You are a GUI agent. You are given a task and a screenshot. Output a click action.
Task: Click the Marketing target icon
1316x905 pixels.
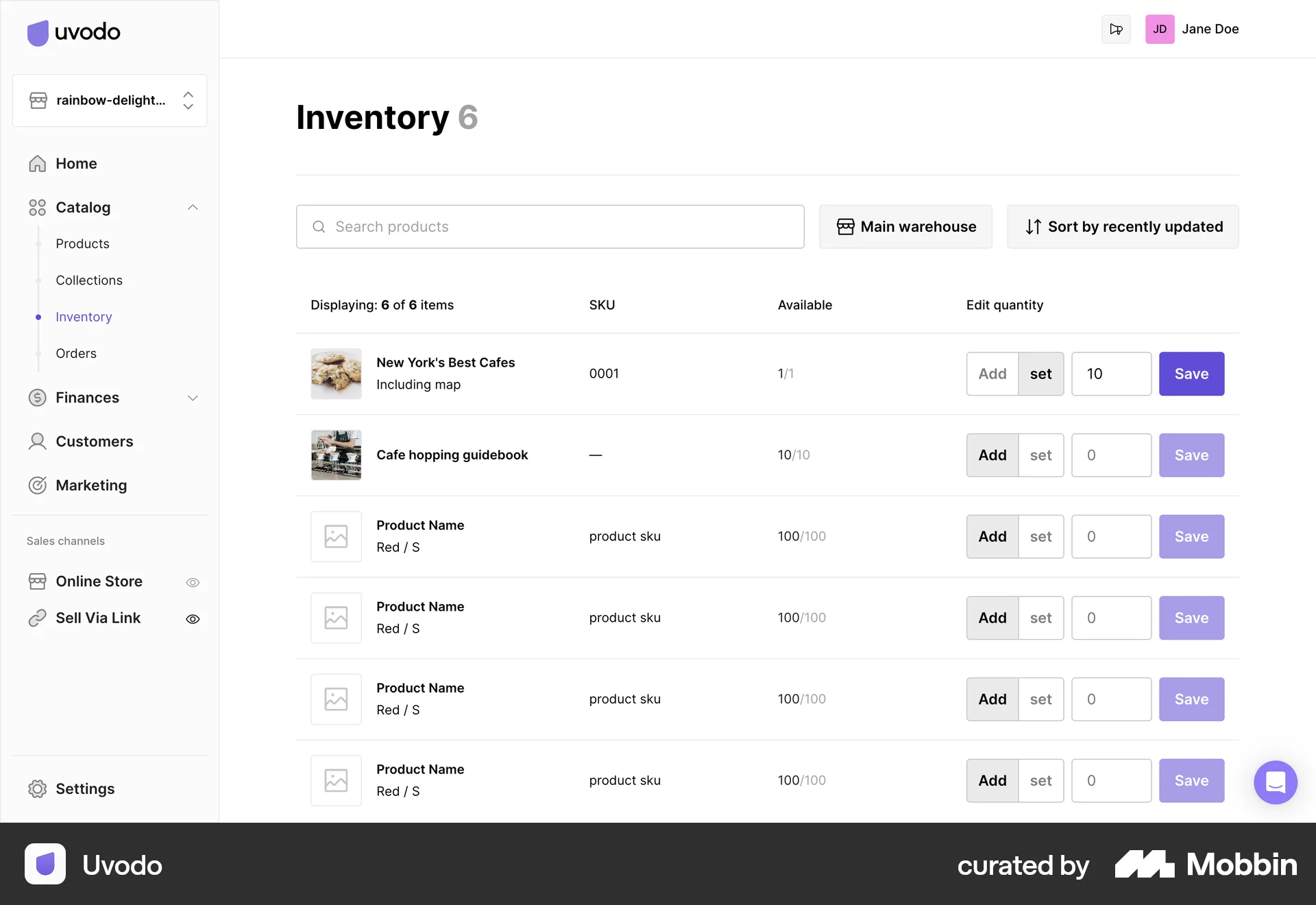tap(38, 485)
